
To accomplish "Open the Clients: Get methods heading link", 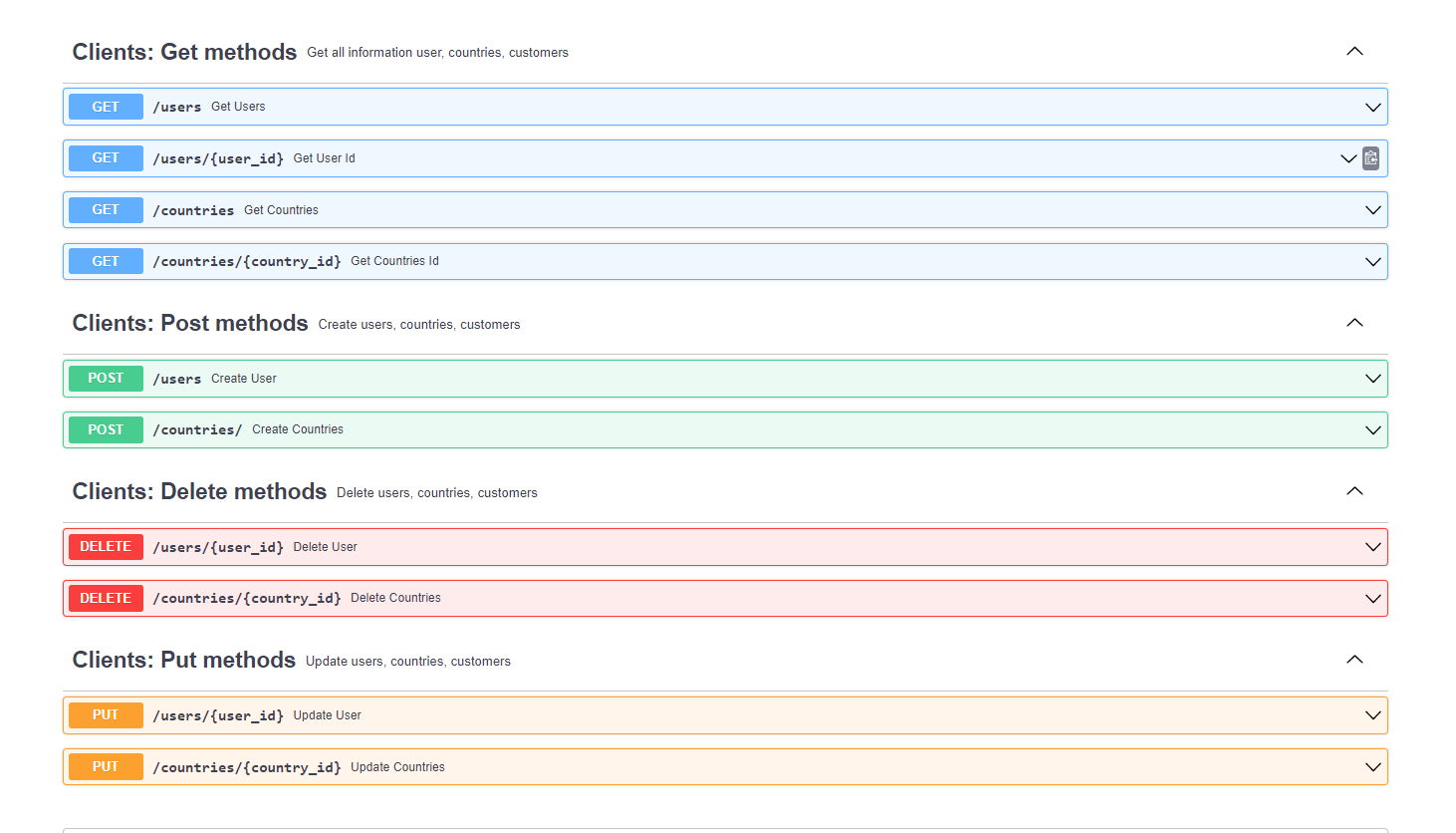I will [184, 52].
